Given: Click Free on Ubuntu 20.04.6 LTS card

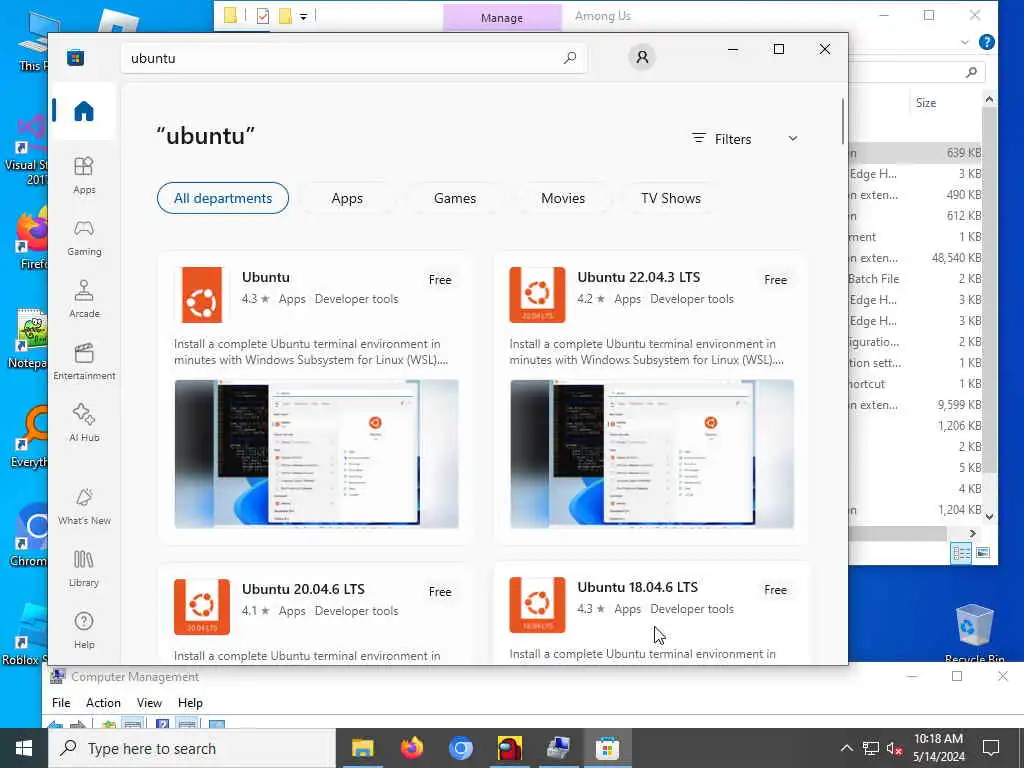Looking at the screenshot, I should 440,592.
